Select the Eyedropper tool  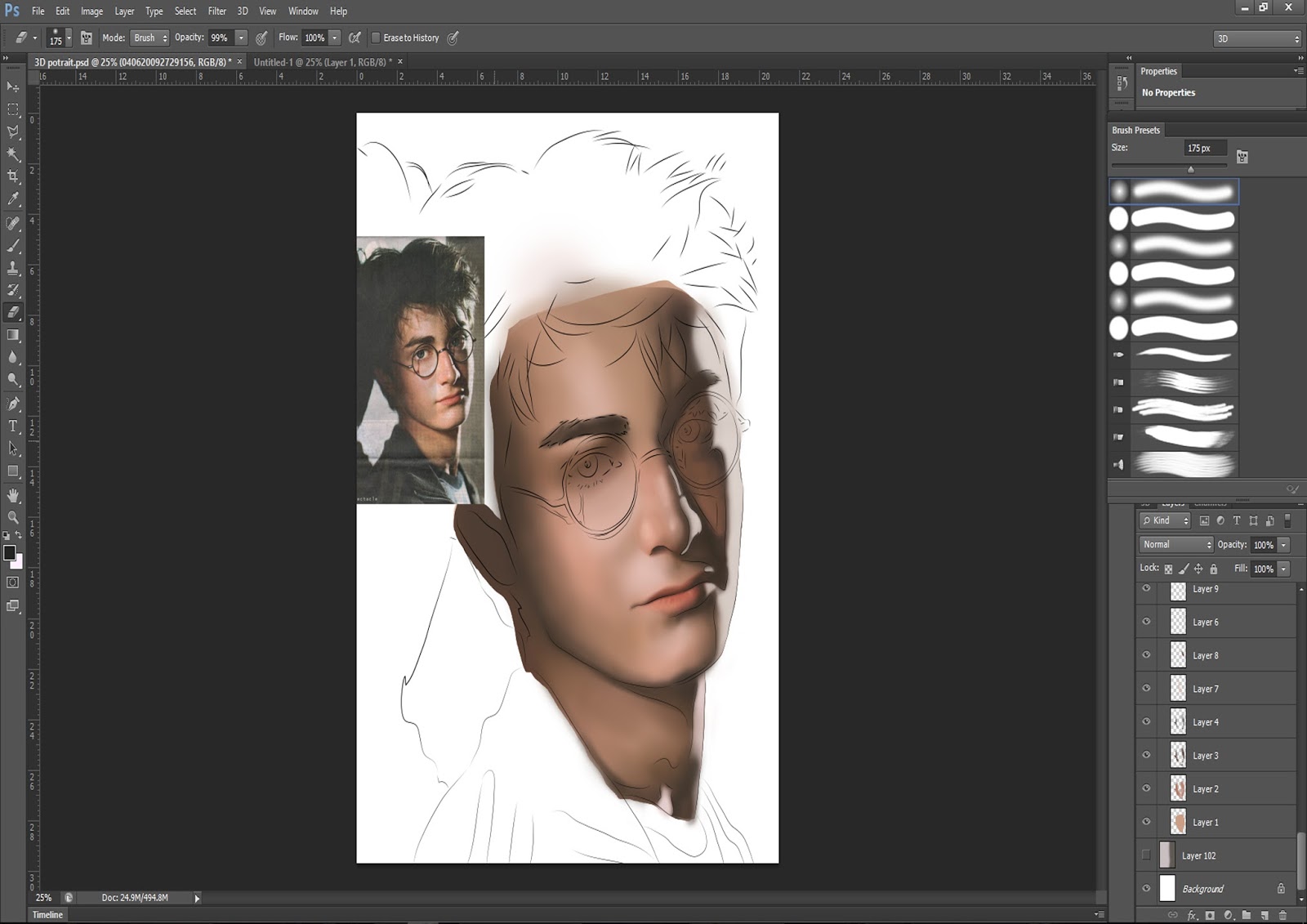coord(13,199)
